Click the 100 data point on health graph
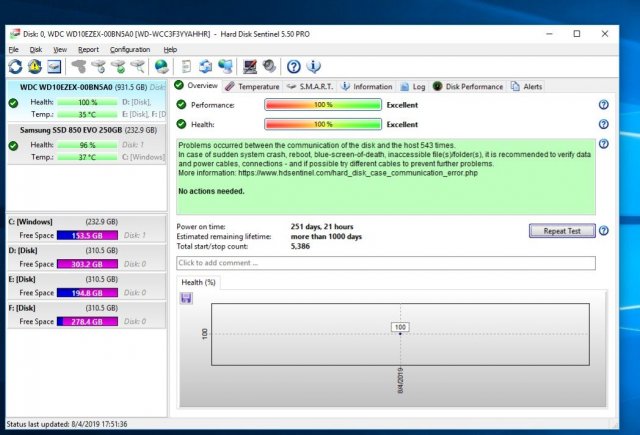This screenshot has width=640, height=435. 400,333
